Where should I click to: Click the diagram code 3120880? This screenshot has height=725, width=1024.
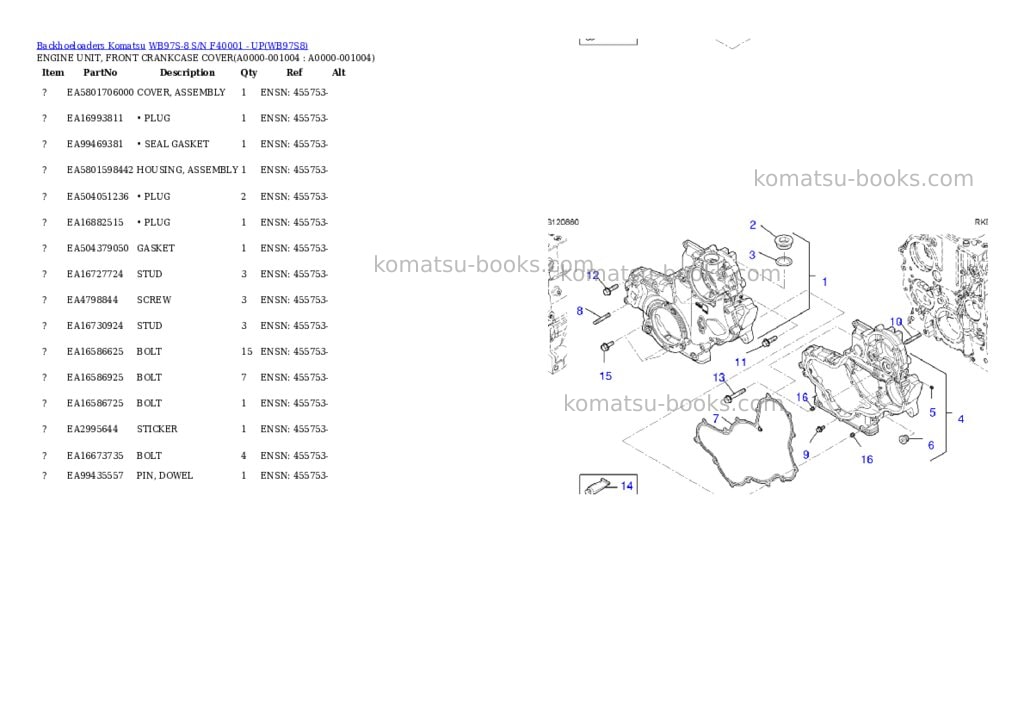(563, 222)
